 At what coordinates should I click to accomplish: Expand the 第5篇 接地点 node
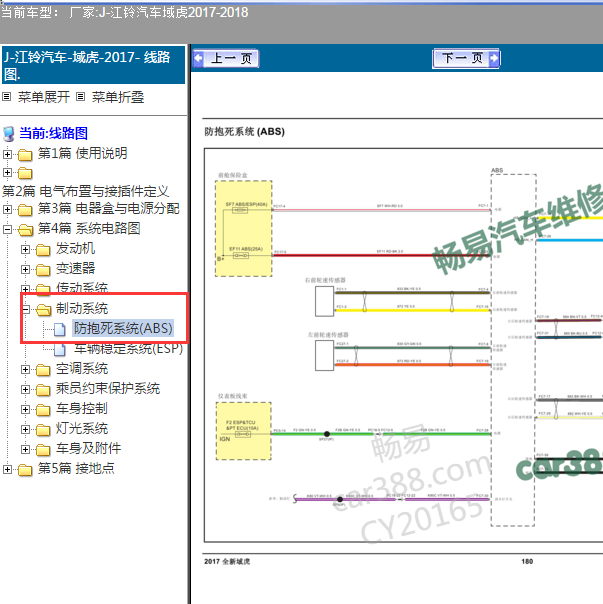point(7,469)
